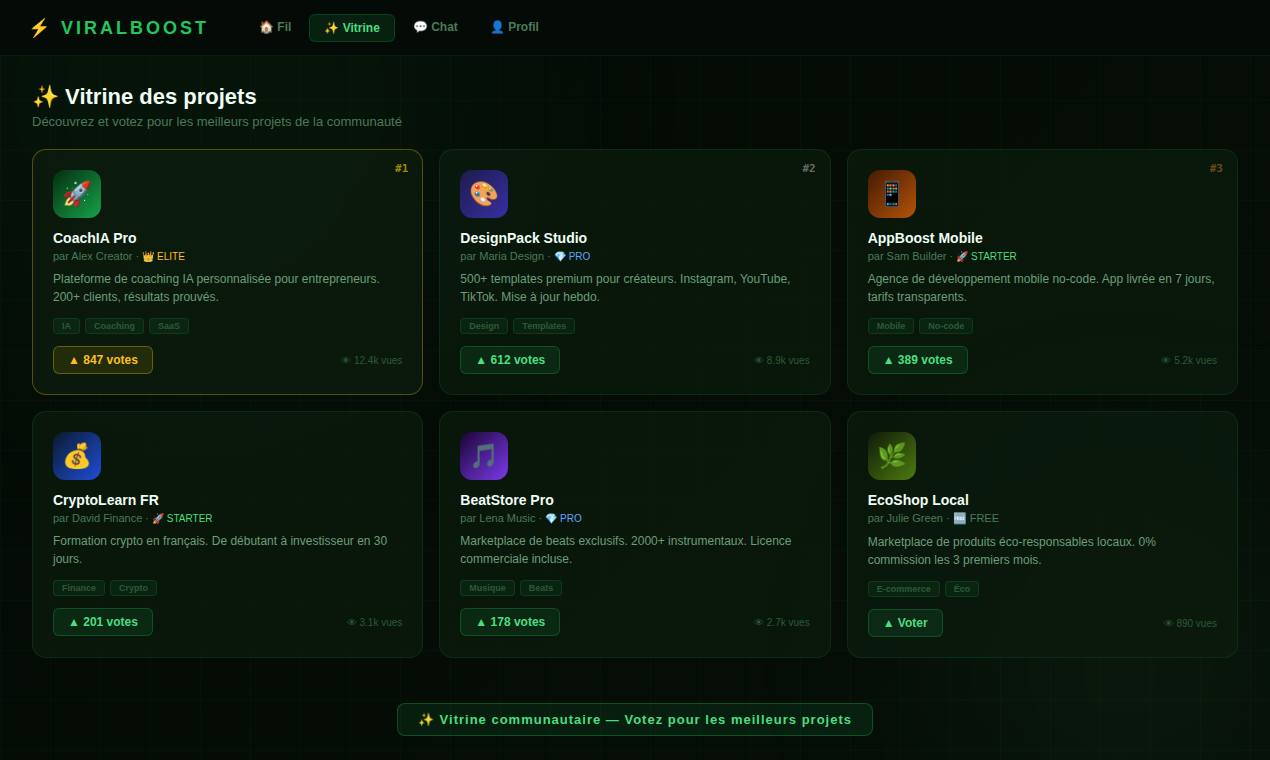Click the VIRALBOOST lightning bolt logo
1270x760 pixels.
pyautogui.click(x=39, y=27)
